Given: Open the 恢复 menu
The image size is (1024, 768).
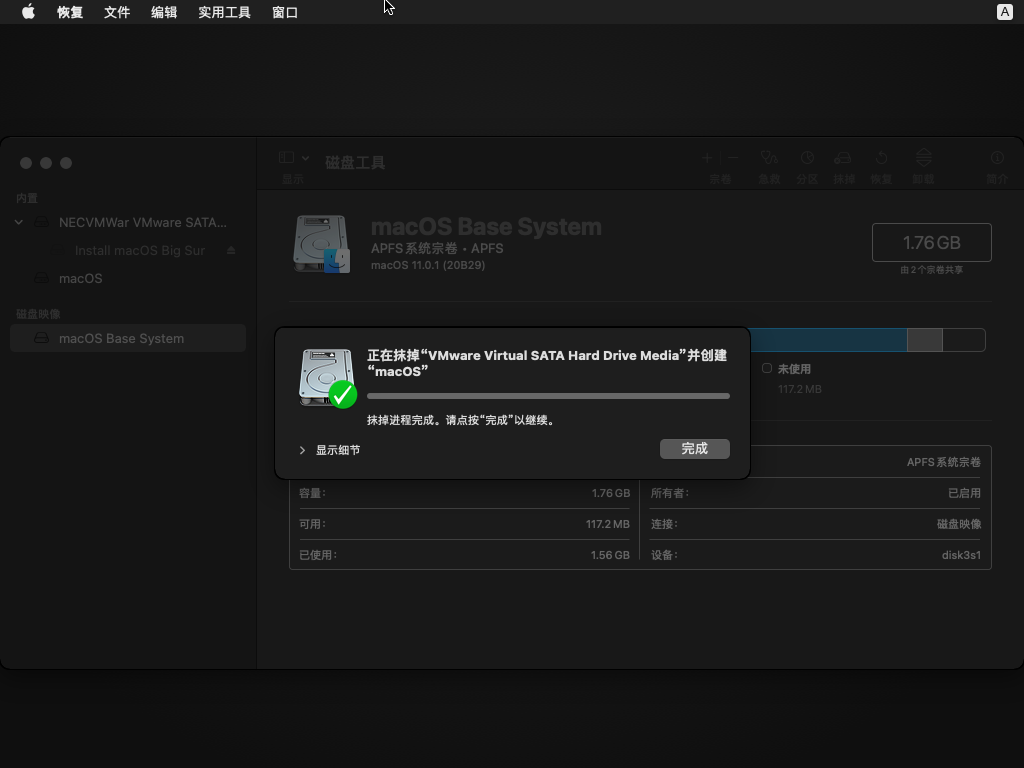Looking at the screenshot, I should point(70,12).
